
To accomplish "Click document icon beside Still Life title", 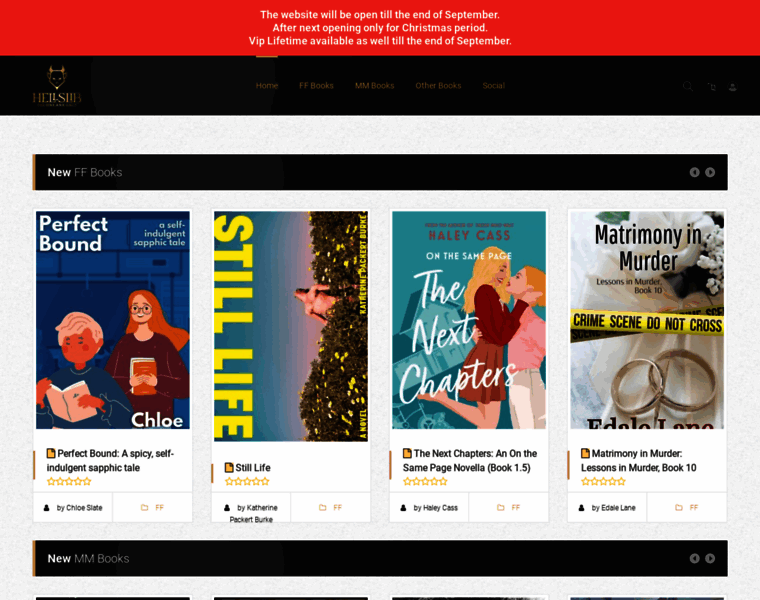I will (x=229, y=467).
